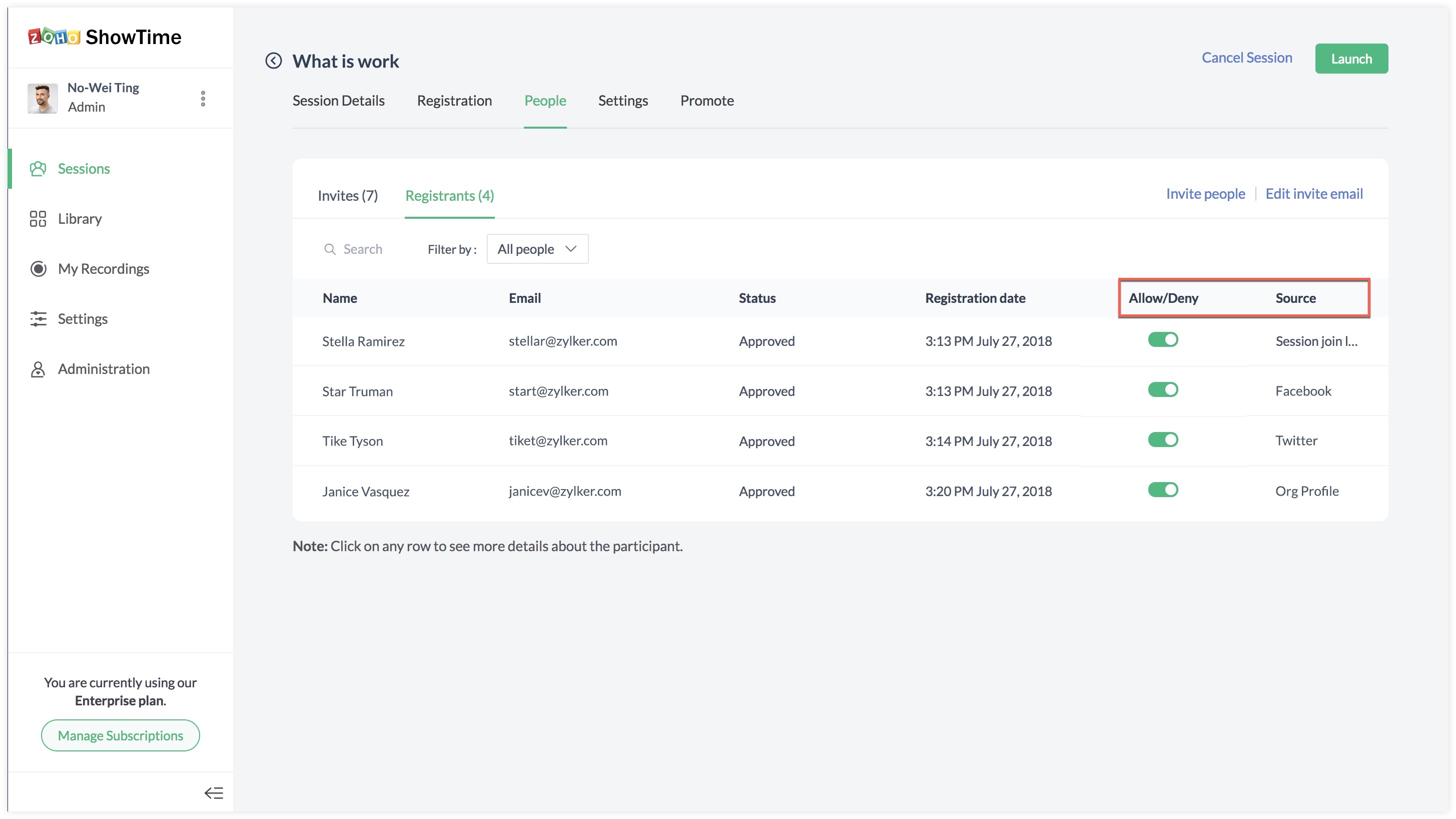Image resolution: width=1456 pixels, height=819 pixels.
Task: Open the three-dot menu next to No-Wei Ting
Action: click(x=203, y=99)
